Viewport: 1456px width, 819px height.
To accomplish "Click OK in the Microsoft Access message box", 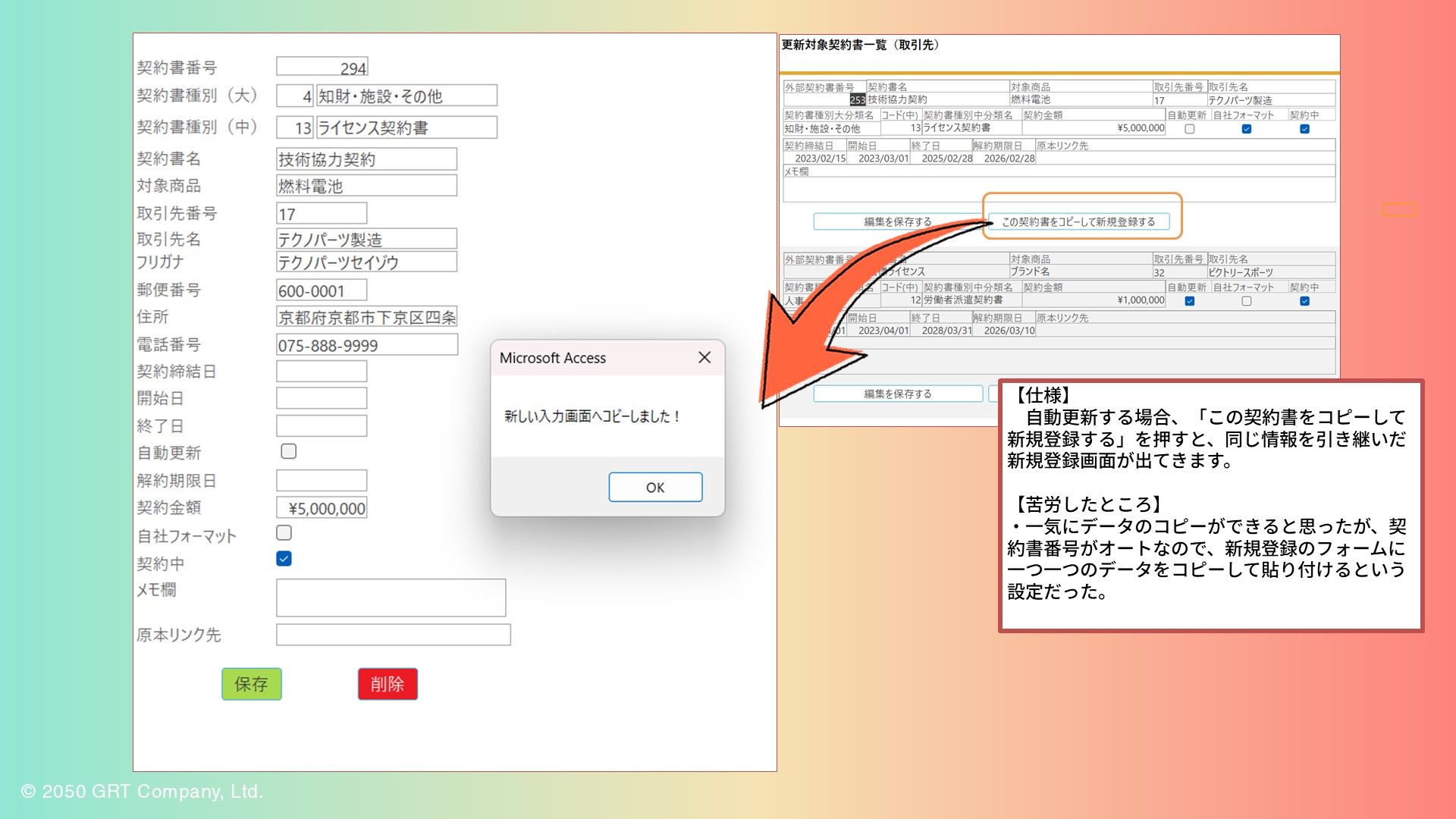I will click(x=655, y=487).
